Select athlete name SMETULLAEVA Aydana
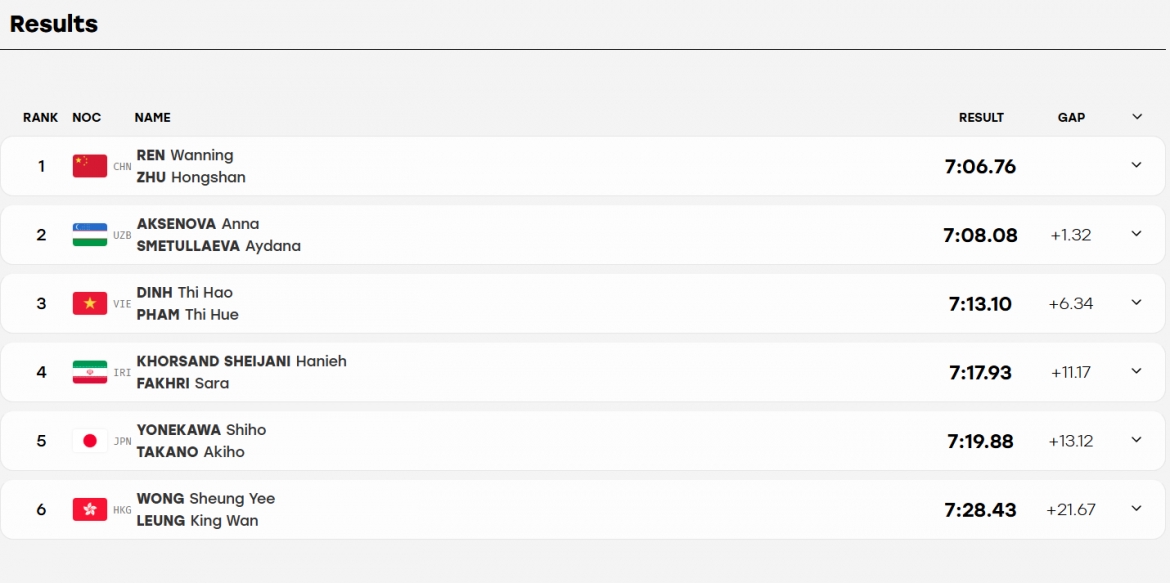The height and width of the screenshot is (583, 1170). click(x=219, y=246)
